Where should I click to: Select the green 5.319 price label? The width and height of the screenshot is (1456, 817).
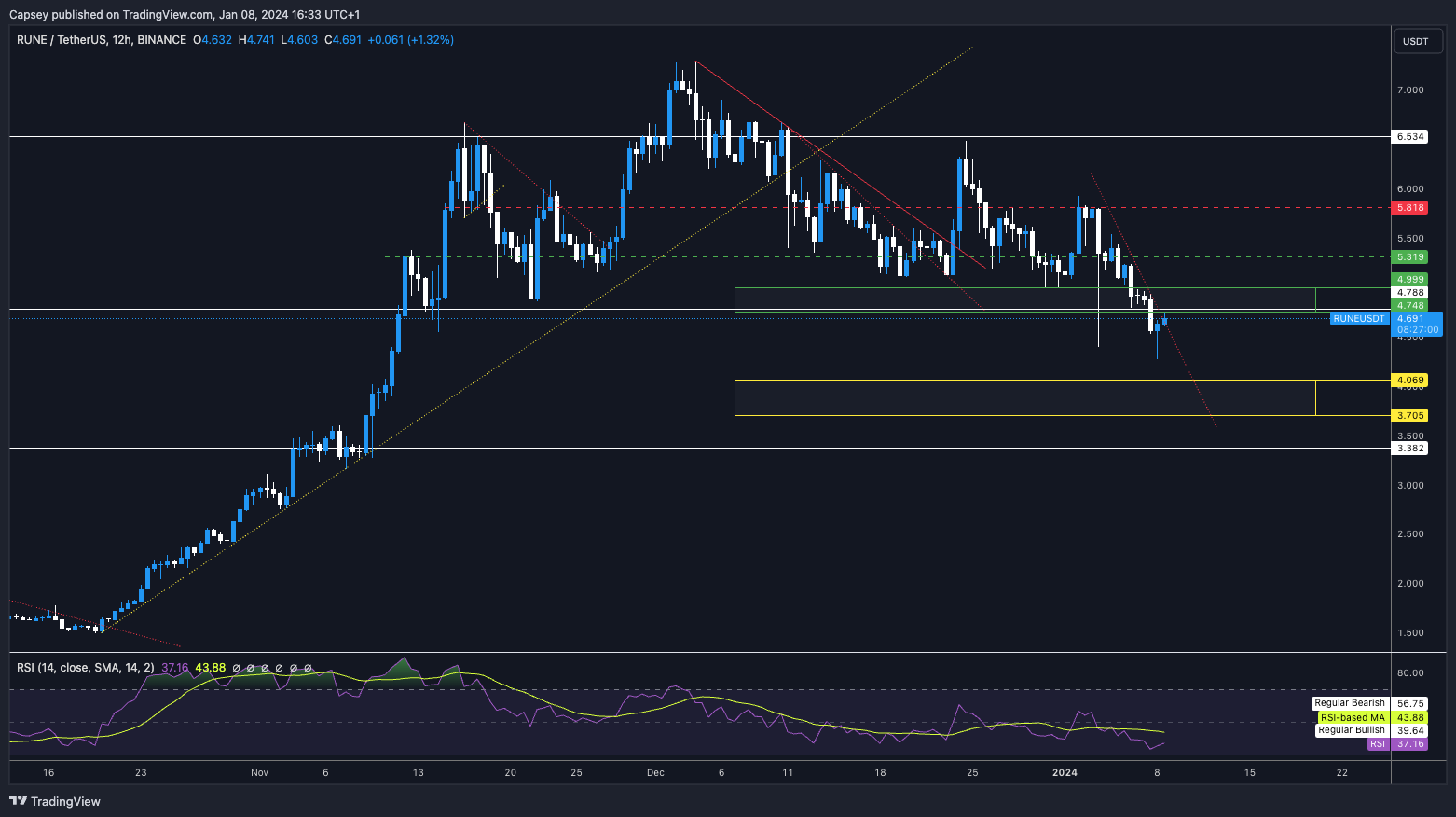(1410, 257)
